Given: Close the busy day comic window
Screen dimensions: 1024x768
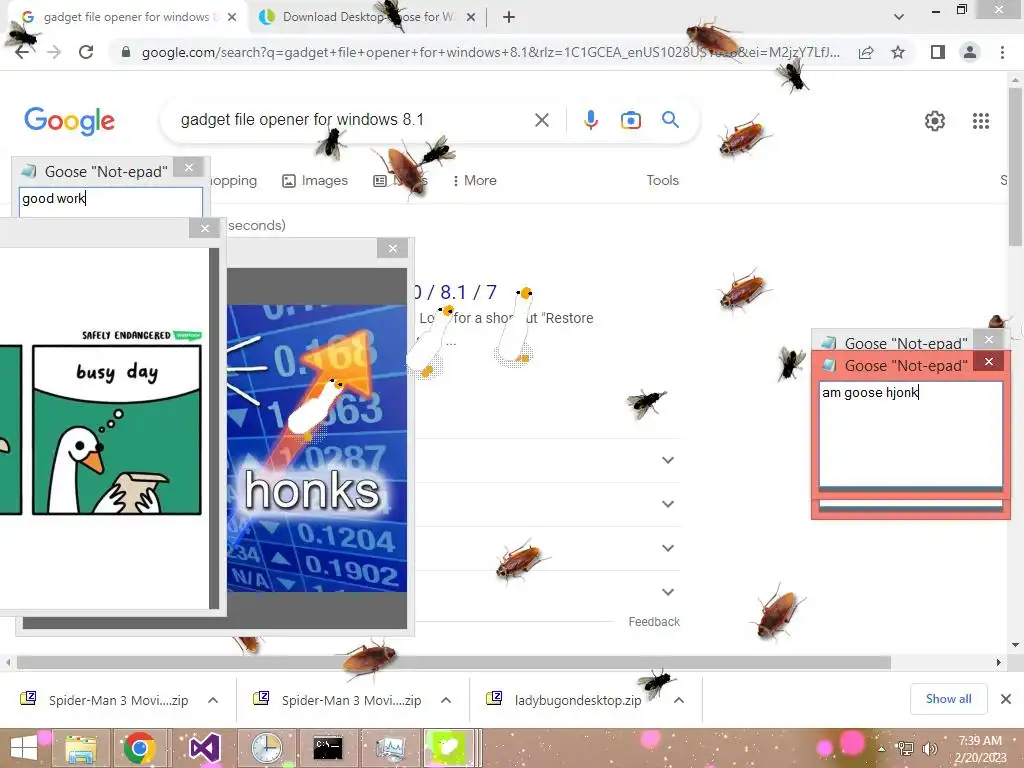Looking at the screenshot, I should tap(205, 228).
